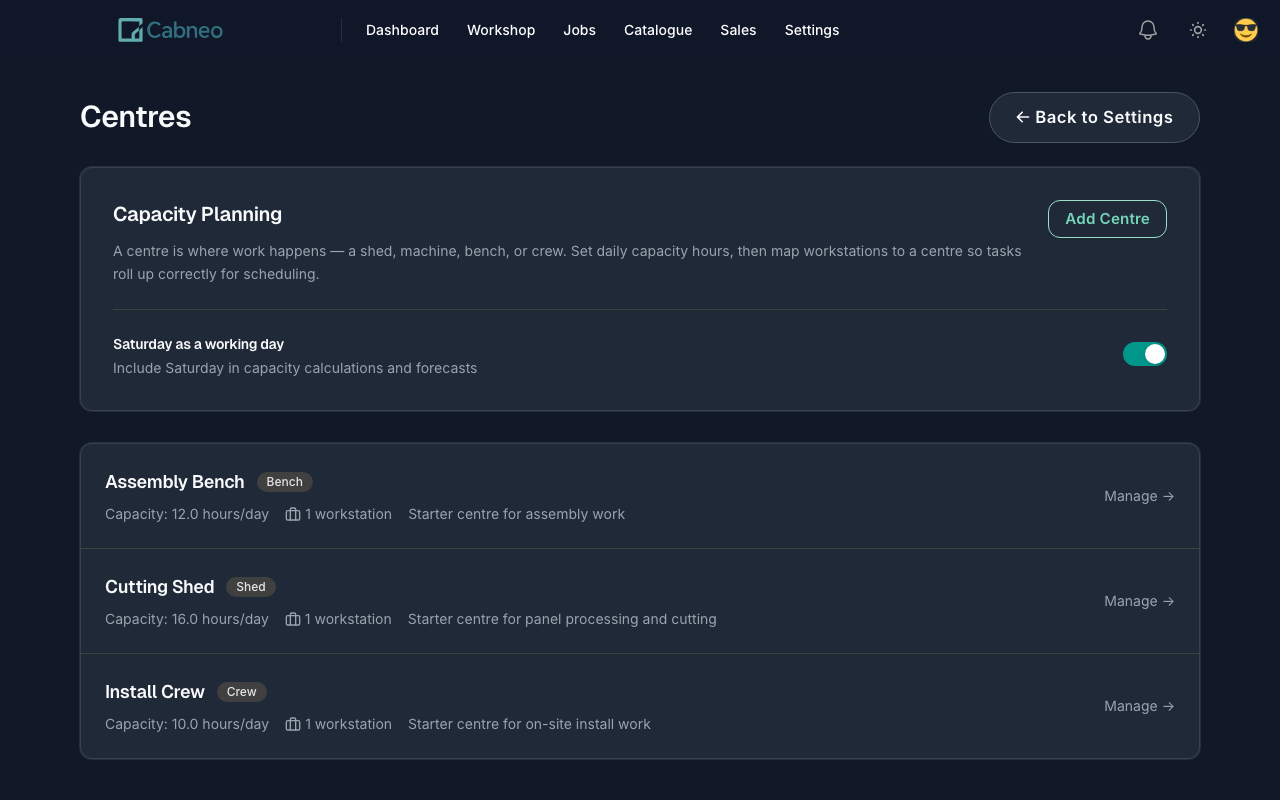
Task: Click the Install Crew workstation briefcase icon
Action: tap(293, 724)
